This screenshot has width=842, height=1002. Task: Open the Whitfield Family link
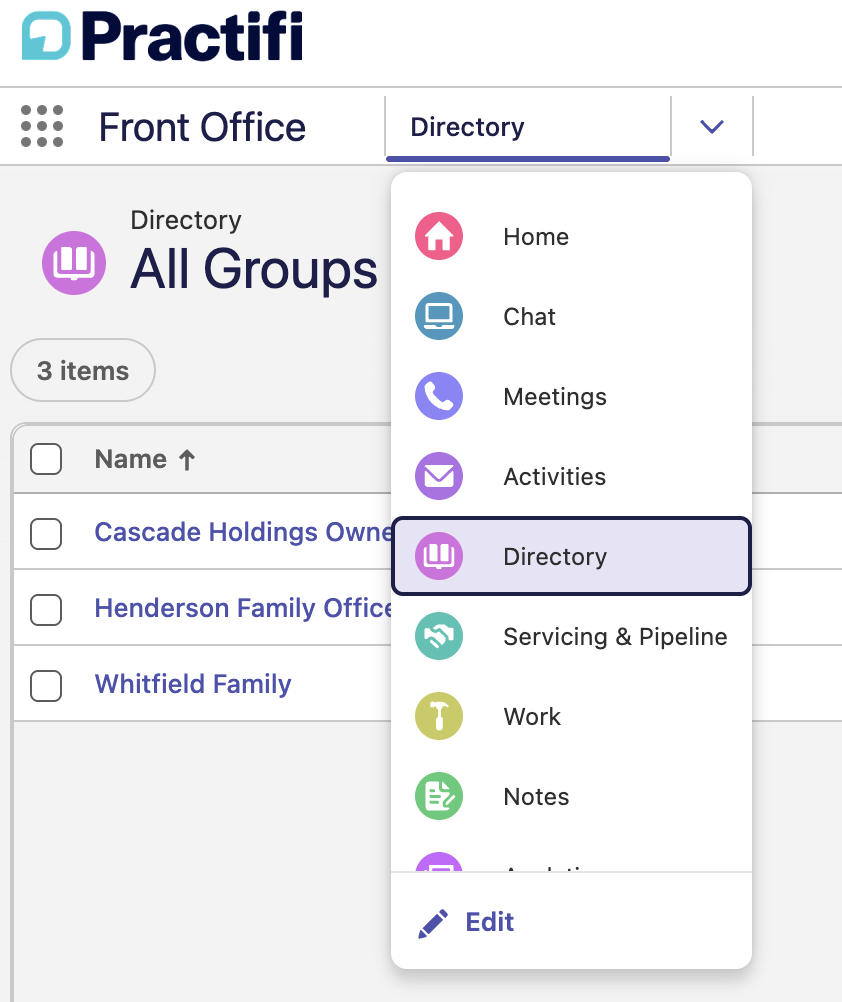click(x=193, y=684)
